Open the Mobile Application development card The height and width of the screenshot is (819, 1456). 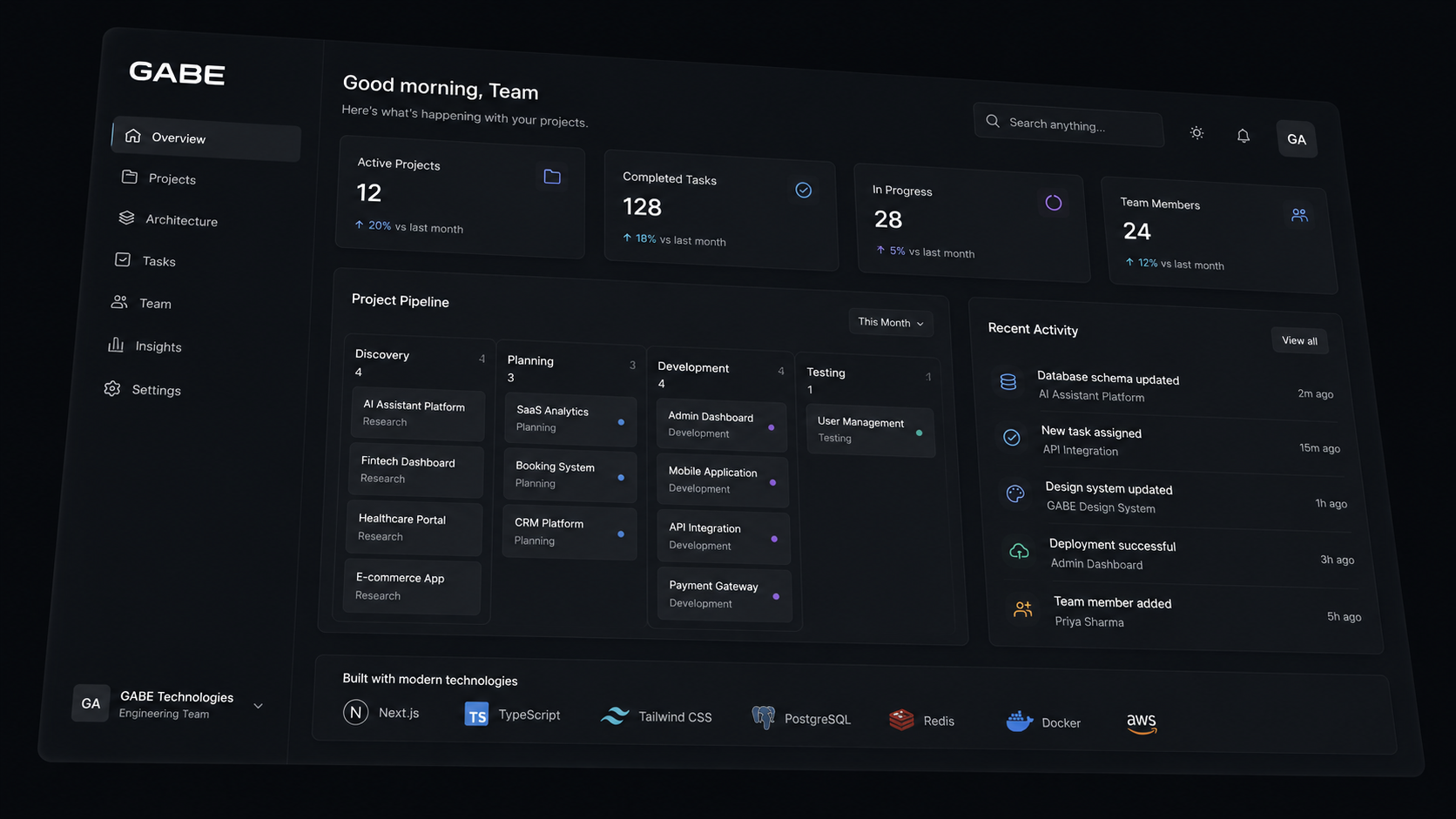pos(722,480)
